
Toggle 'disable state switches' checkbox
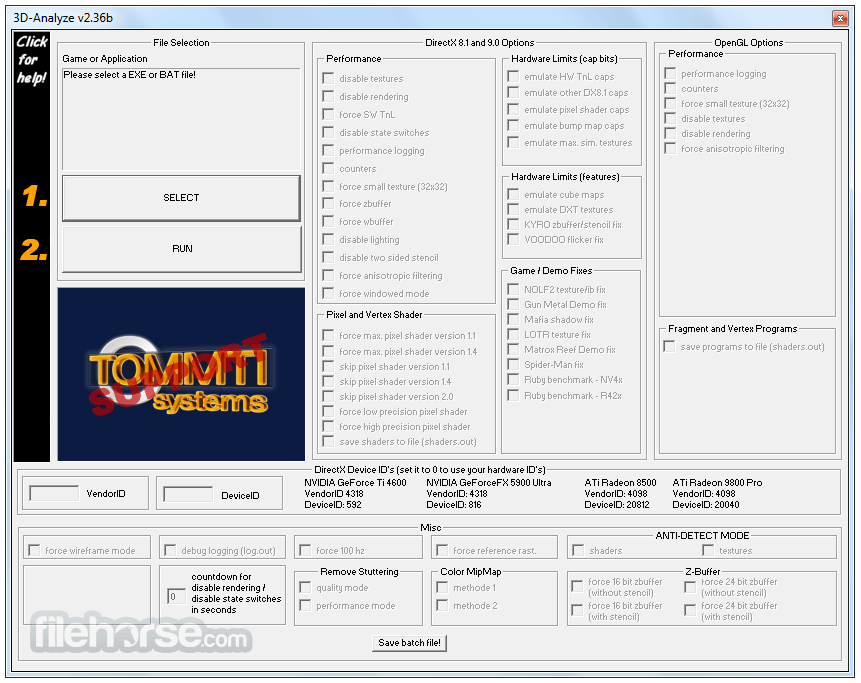click(x=328, y=132)
